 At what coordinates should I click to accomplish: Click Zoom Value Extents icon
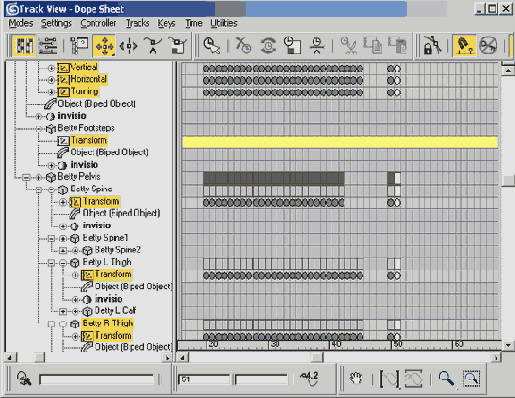(x=413, y=379)
